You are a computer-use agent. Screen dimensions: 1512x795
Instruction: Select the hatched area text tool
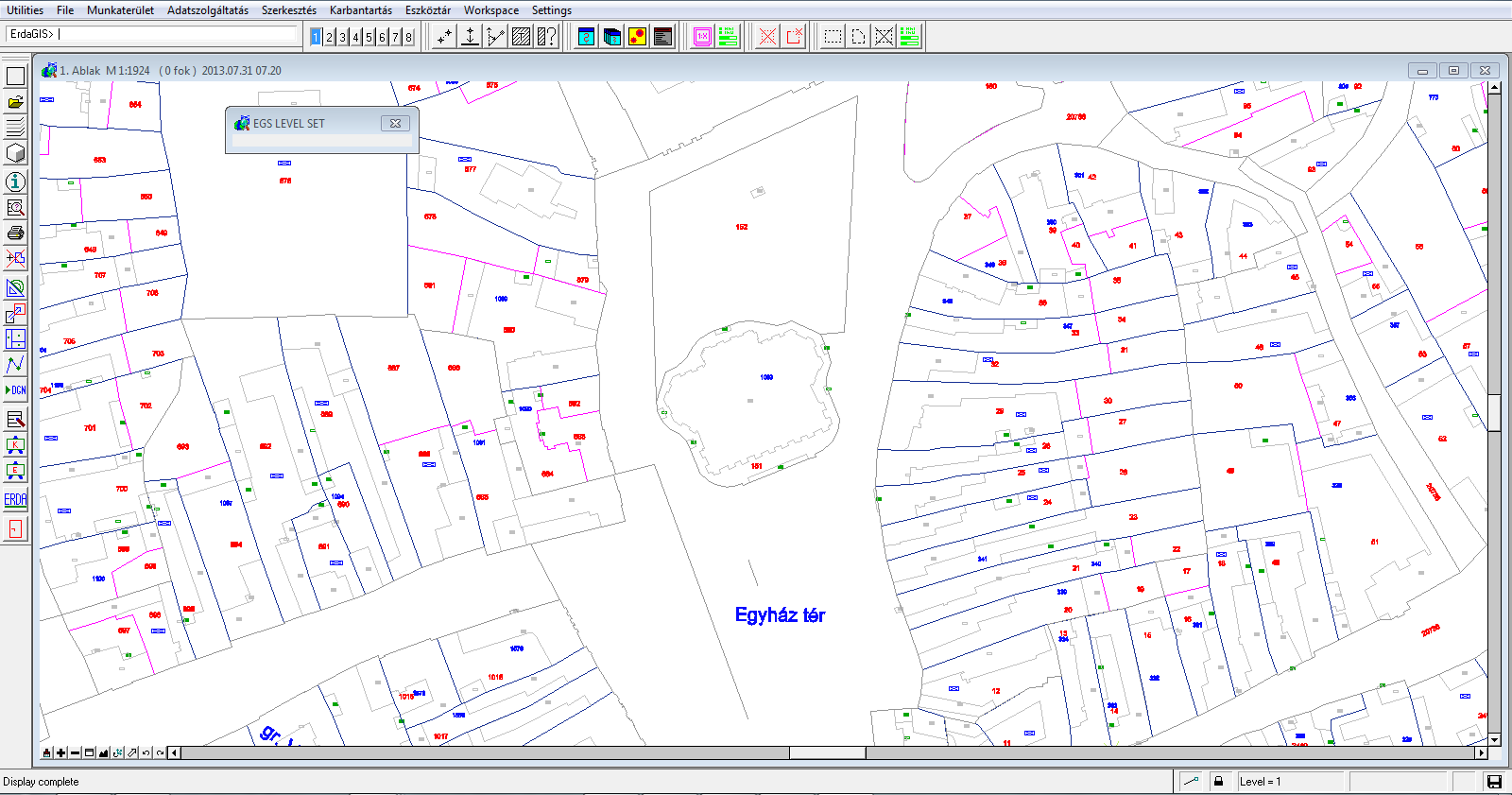click(521, 37)
